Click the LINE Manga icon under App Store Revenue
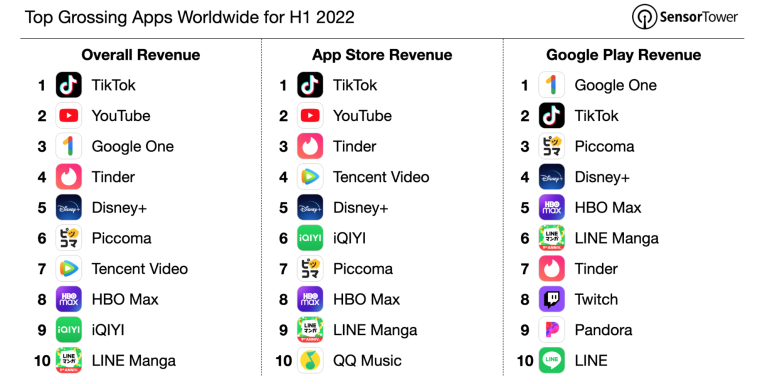Viewport: 760px width, 384px height. [x=310, y=330]
